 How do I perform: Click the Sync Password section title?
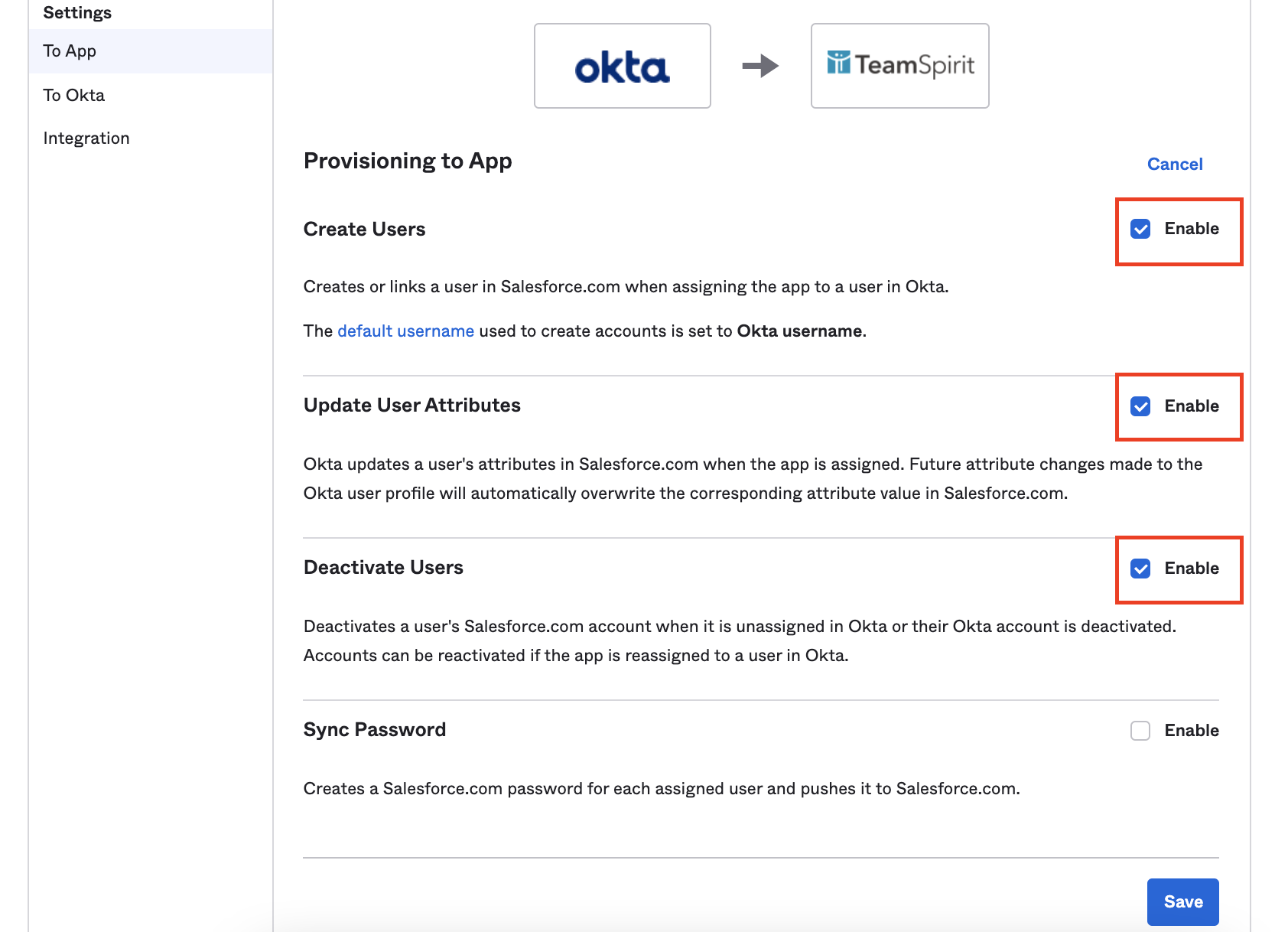pyautogui.click(x=374, y=730)
